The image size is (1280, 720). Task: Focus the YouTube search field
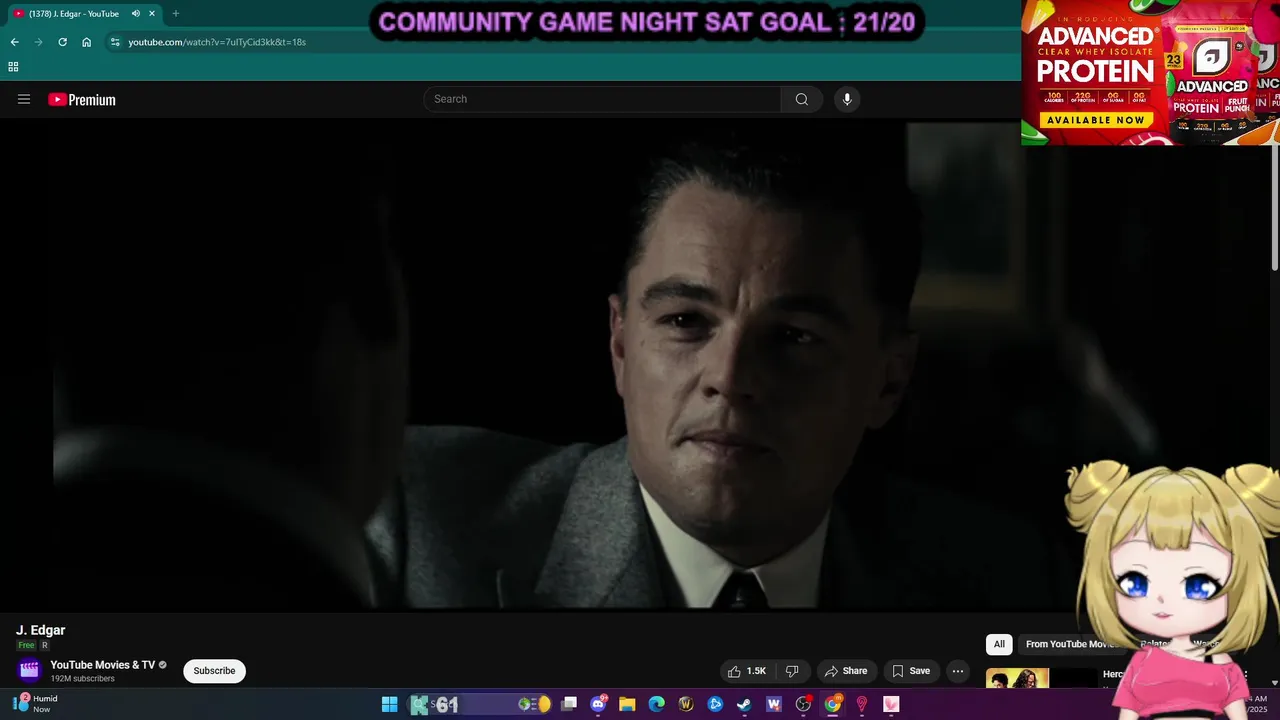tap(602, 99)
